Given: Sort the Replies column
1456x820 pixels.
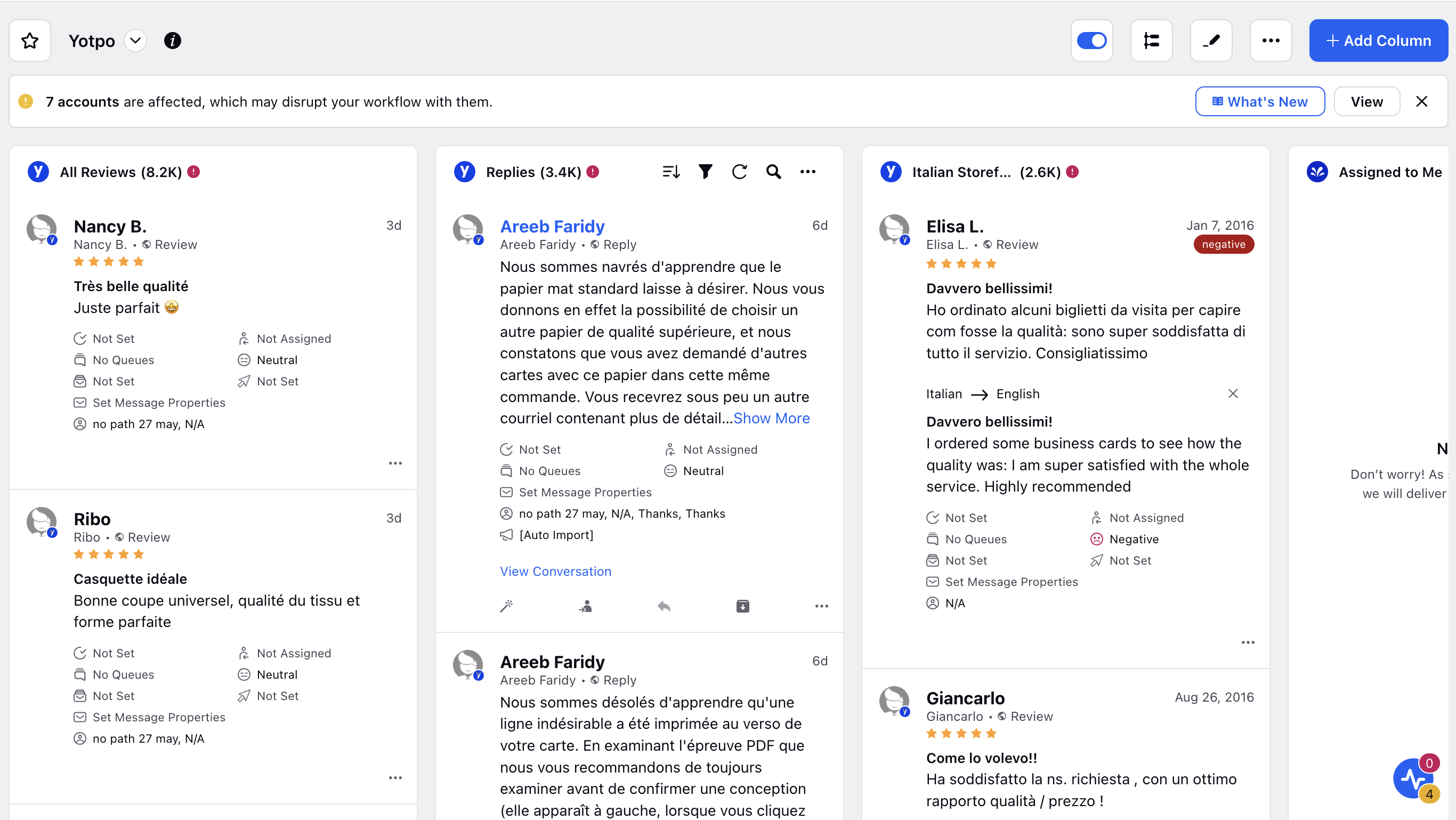Looking at the screenshot, I should tap(671, 171).
